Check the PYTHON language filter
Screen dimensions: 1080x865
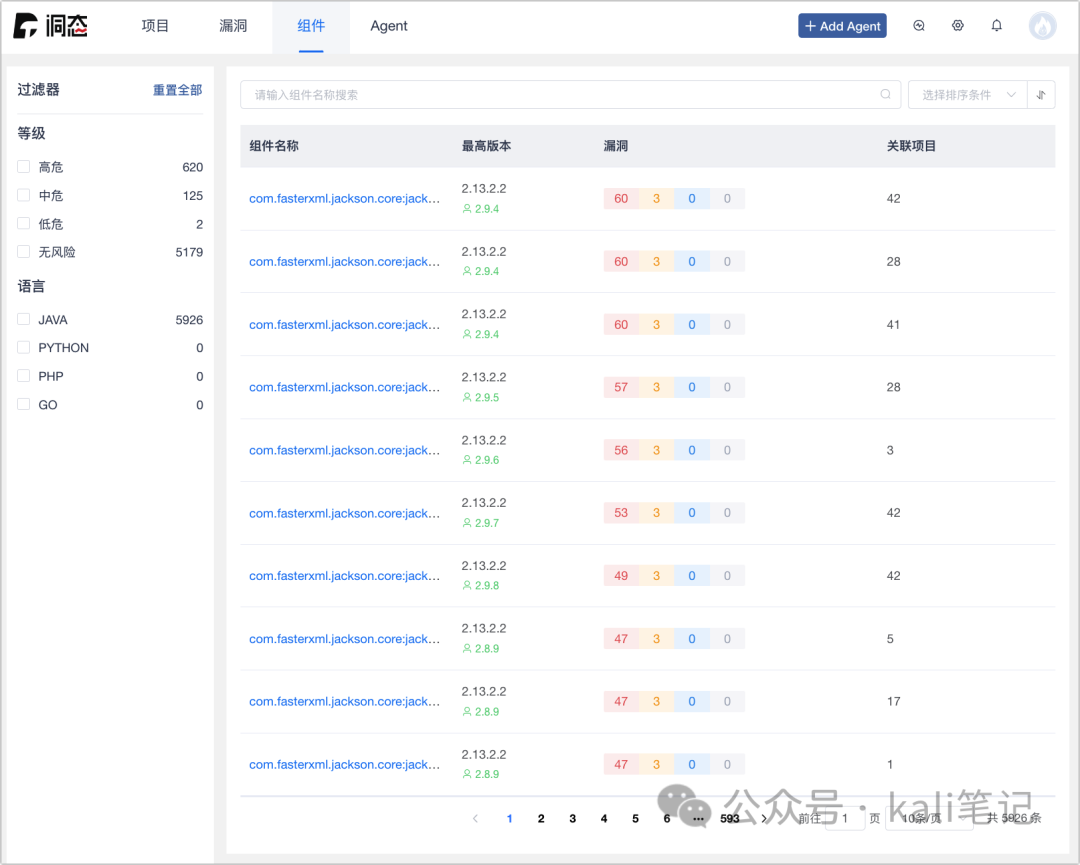point(23,348)
